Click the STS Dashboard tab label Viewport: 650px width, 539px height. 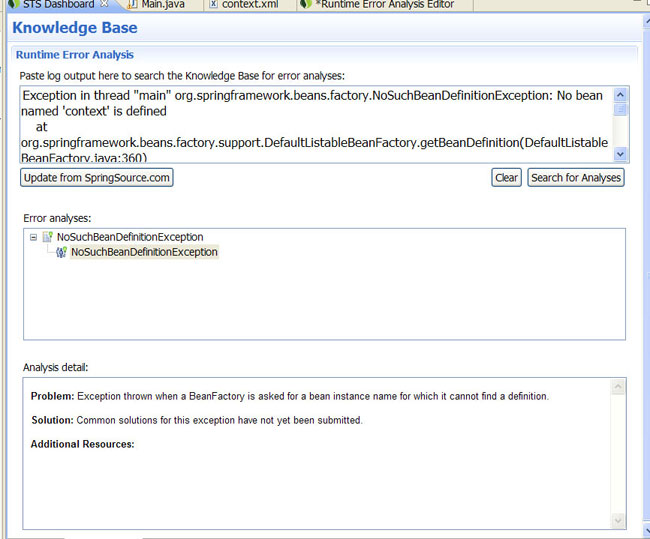[58, 5]
